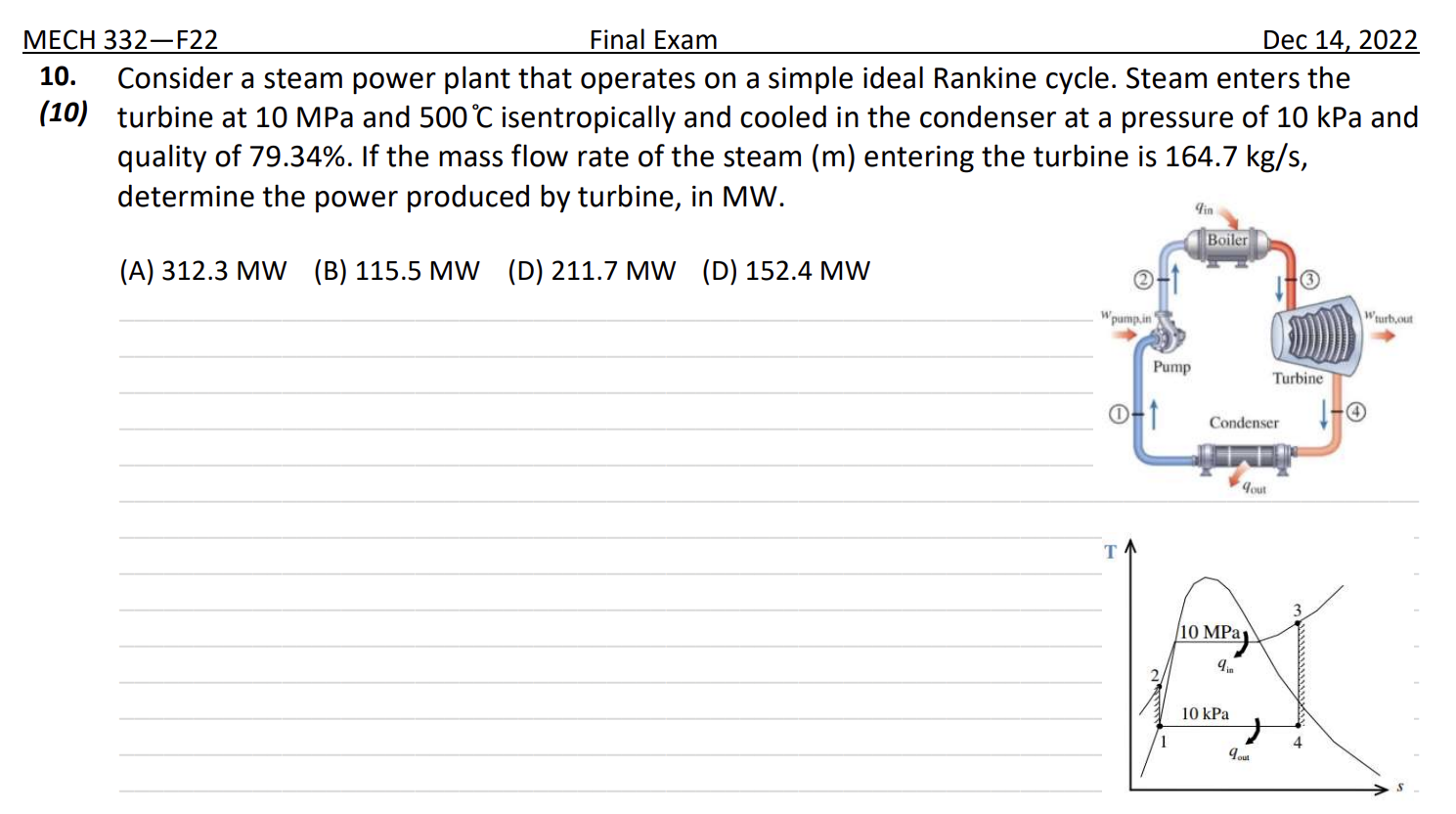Click the condenser image in the cycle diagram

[x=1244, y=457]
